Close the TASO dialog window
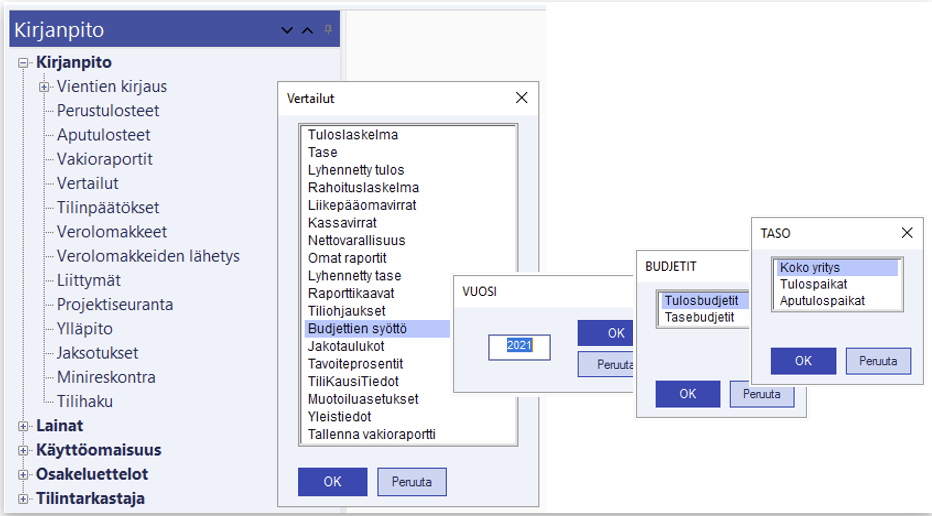Viewport: 932px width, 516px height. tap(907, 232)
